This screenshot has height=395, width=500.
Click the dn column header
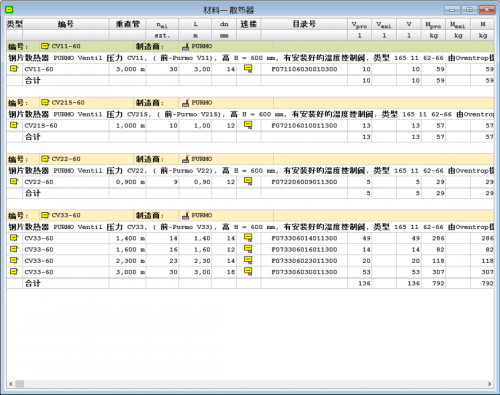point(224,24)
